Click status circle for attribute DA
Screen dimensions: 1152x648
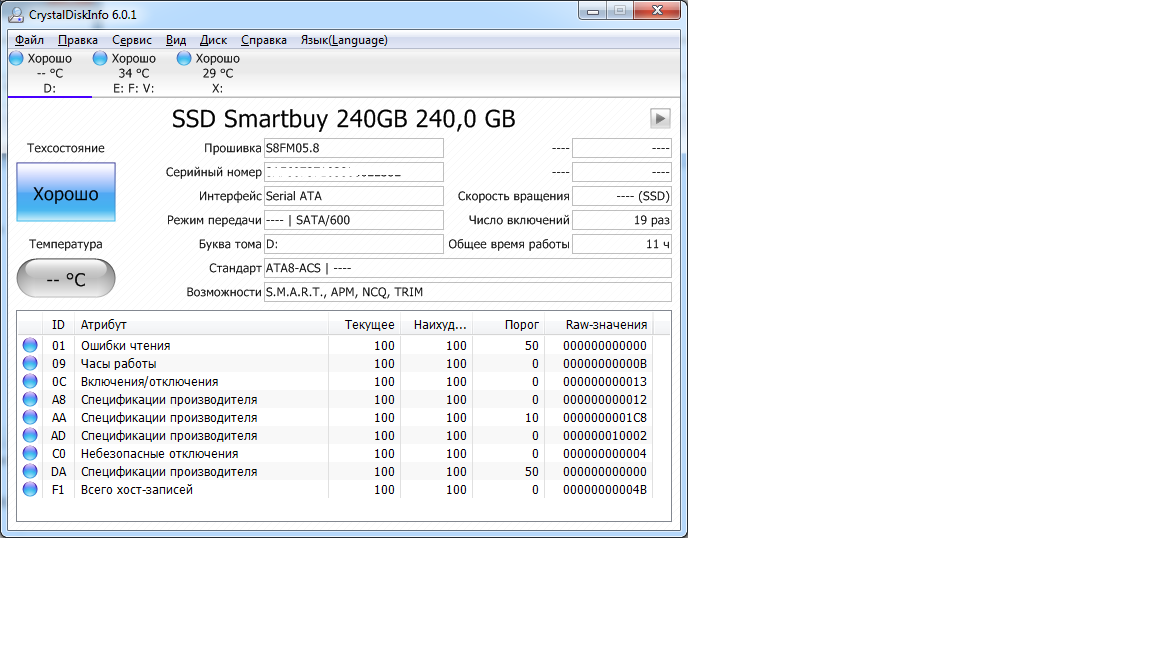(30, 471)
